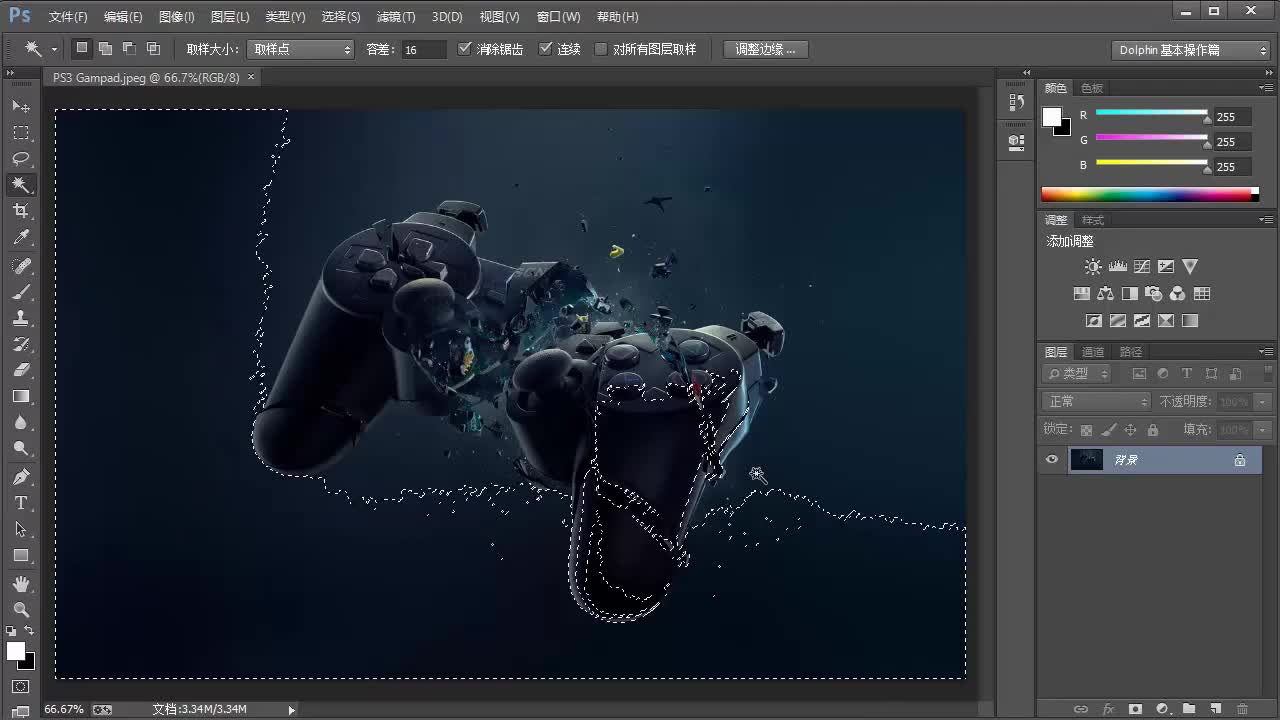Open the 滤镜 menu

pyautogui.click(x=395, y=16)
